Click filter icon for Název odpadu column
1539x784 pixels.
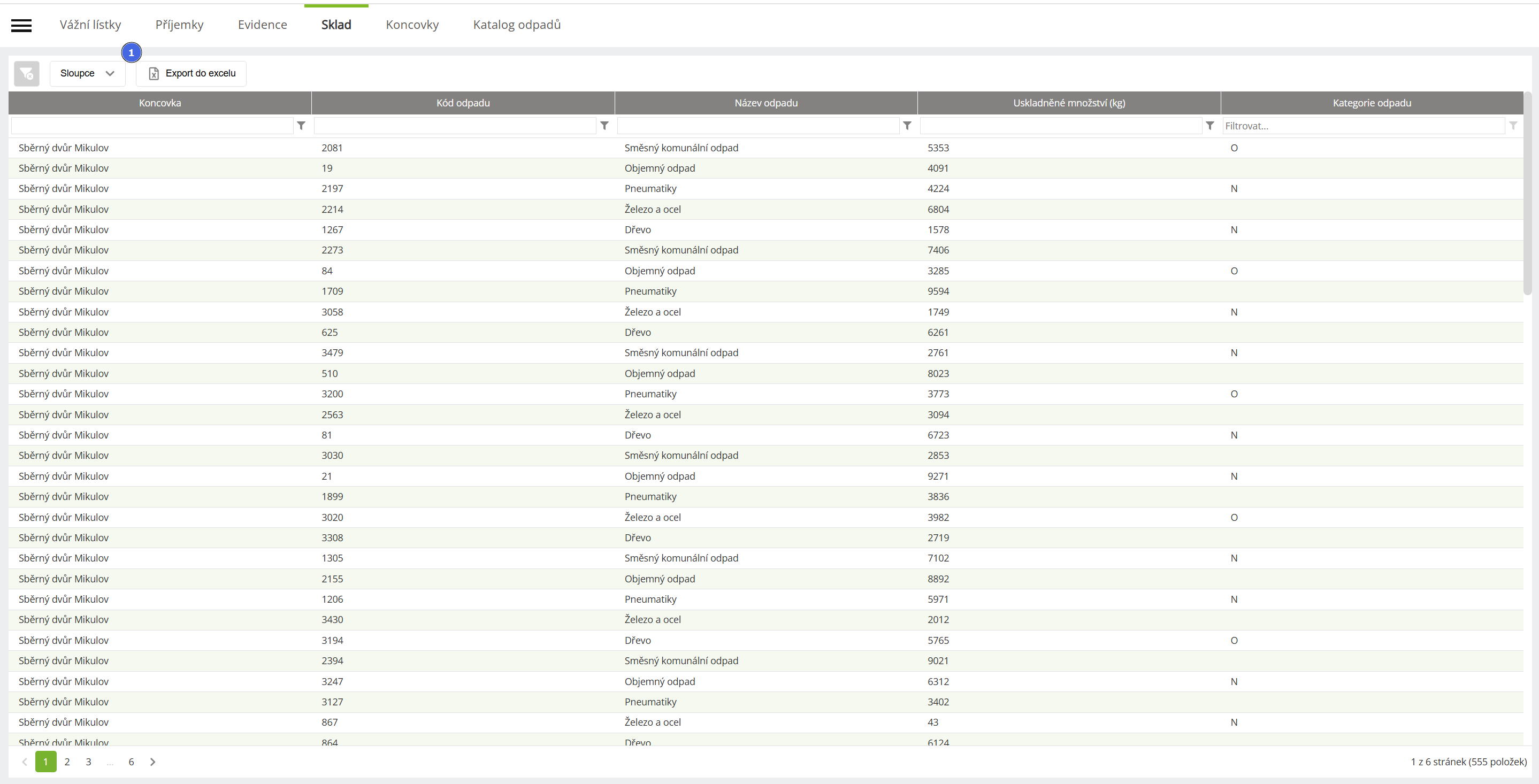click(x=907, y=125)
